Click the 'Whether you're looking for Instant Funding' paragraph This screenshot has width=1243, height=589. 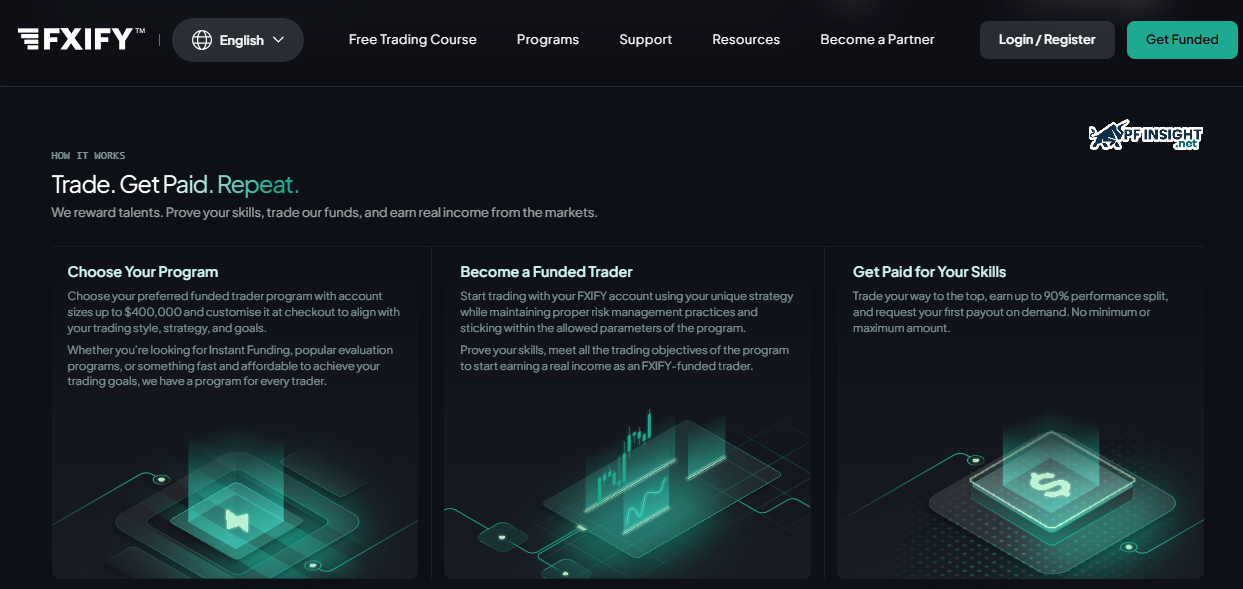(231, 366)
